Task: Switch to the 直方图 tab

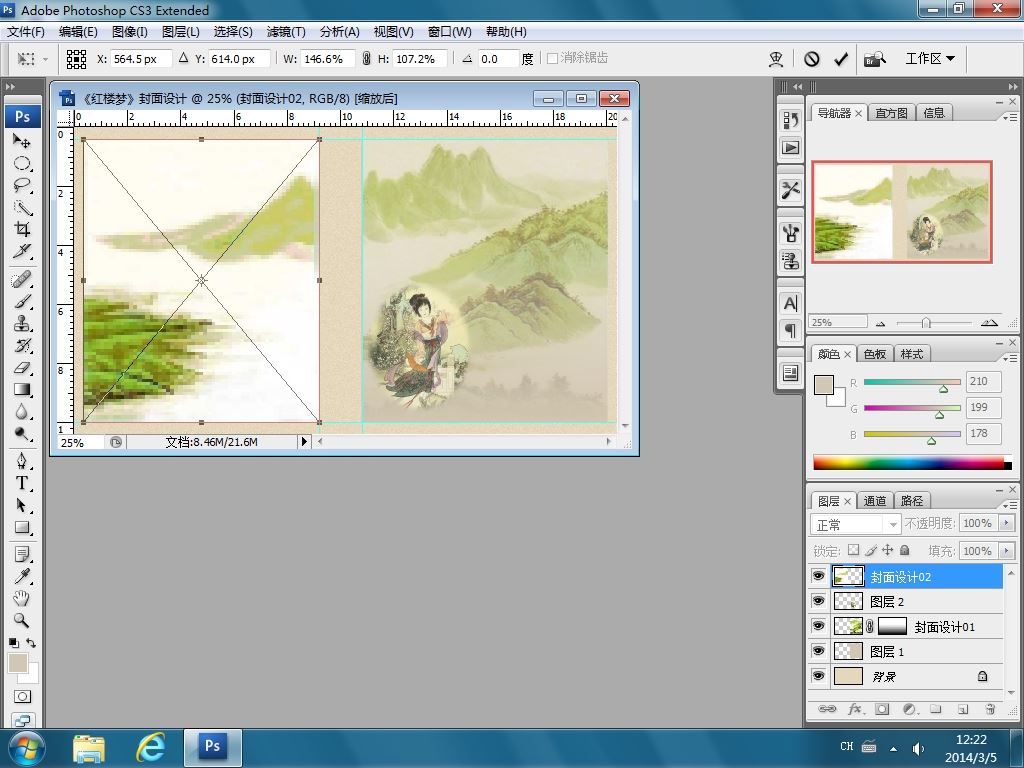Action: 891,113
